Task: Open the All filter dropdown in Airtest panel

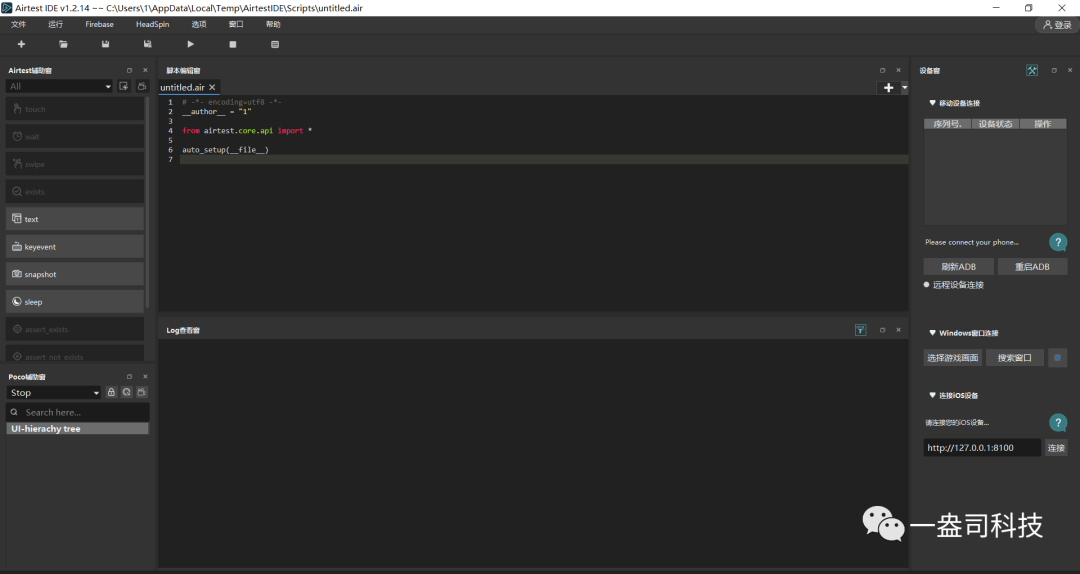Action: click(x=59, y=86)
